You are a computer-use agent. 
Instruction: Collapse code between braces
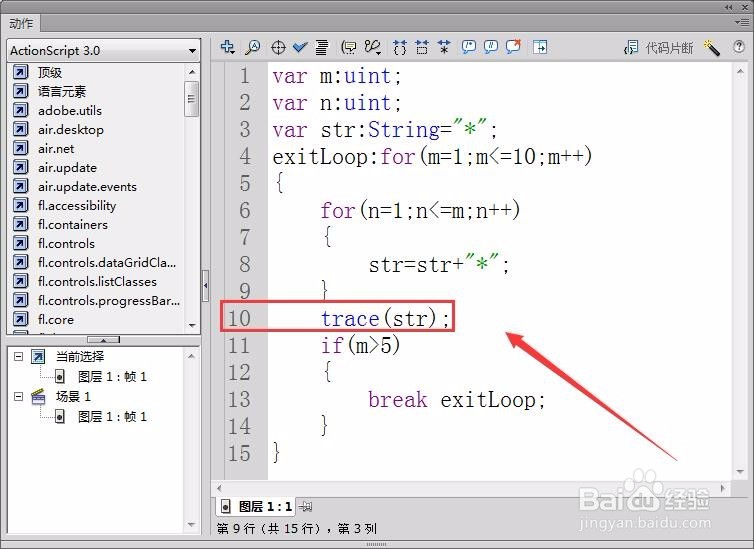(400, 47)
